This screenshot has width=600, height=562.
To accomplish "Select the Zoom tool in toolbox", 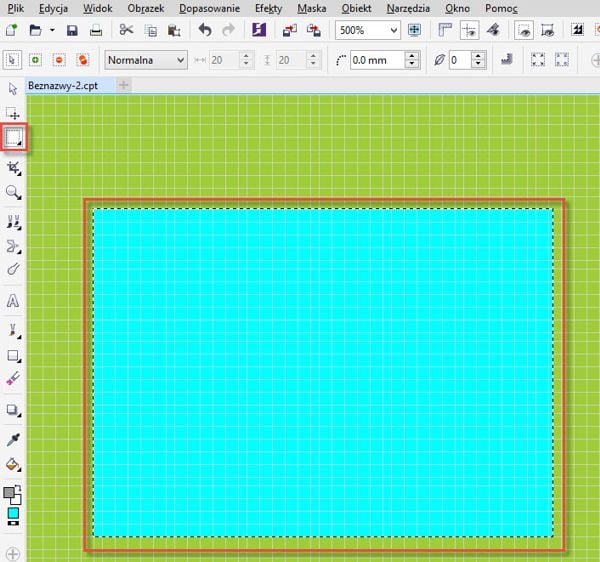I will [x=14, y=192].
